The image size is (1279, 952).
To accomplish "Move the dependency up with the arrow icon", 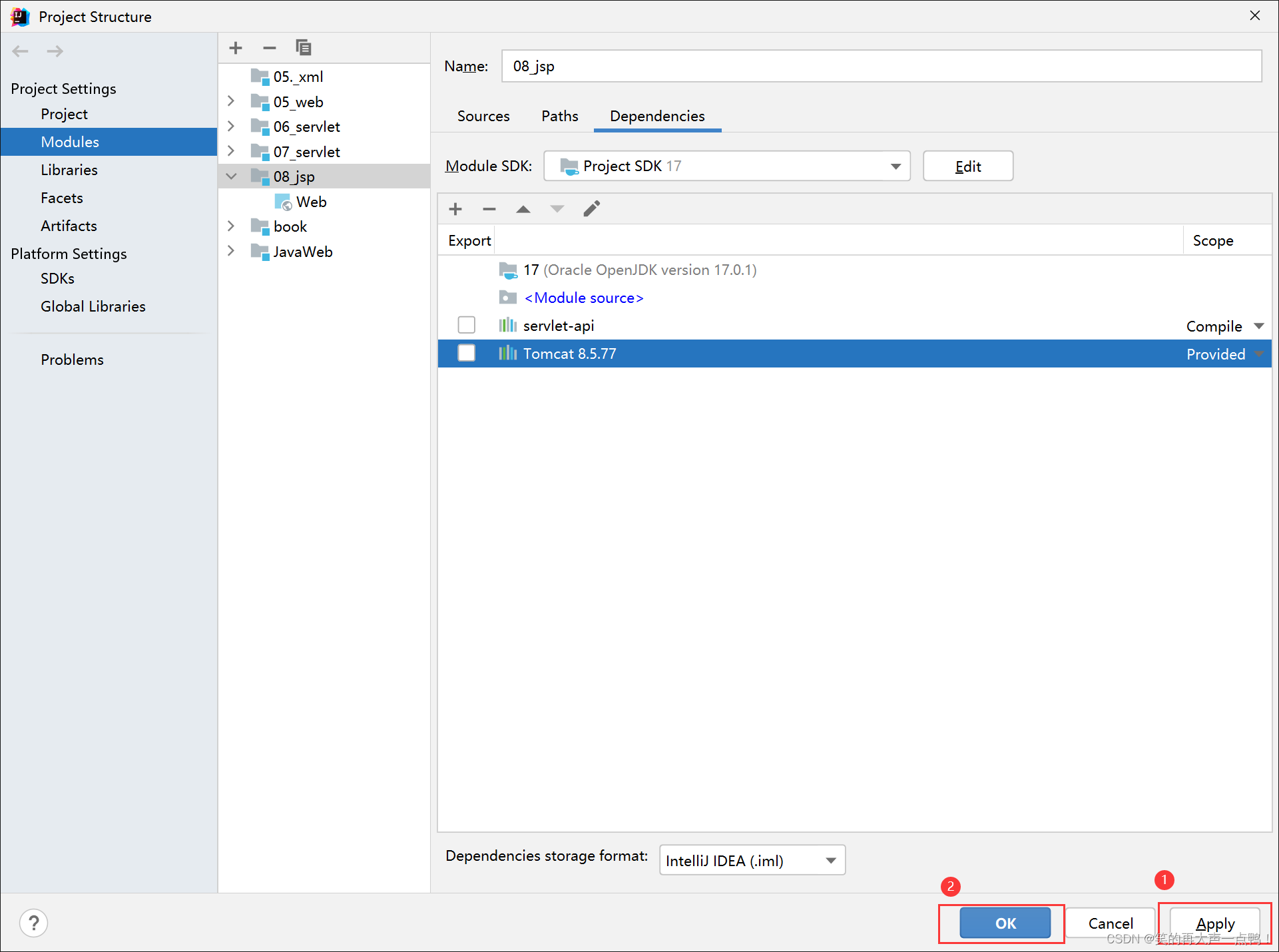I will 523,209.
